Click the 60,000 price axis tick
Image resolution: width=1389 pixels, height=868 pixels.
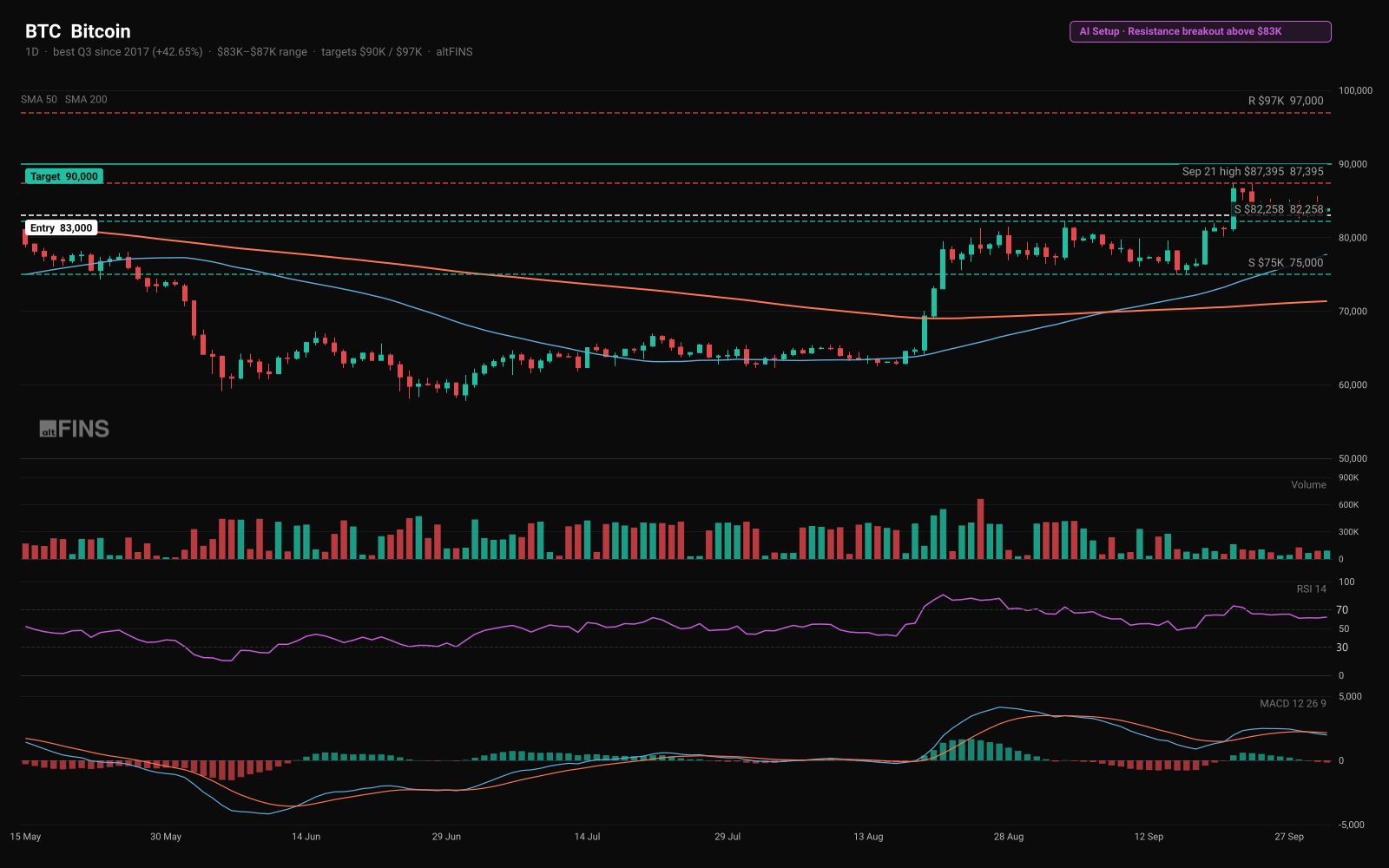1353,385
